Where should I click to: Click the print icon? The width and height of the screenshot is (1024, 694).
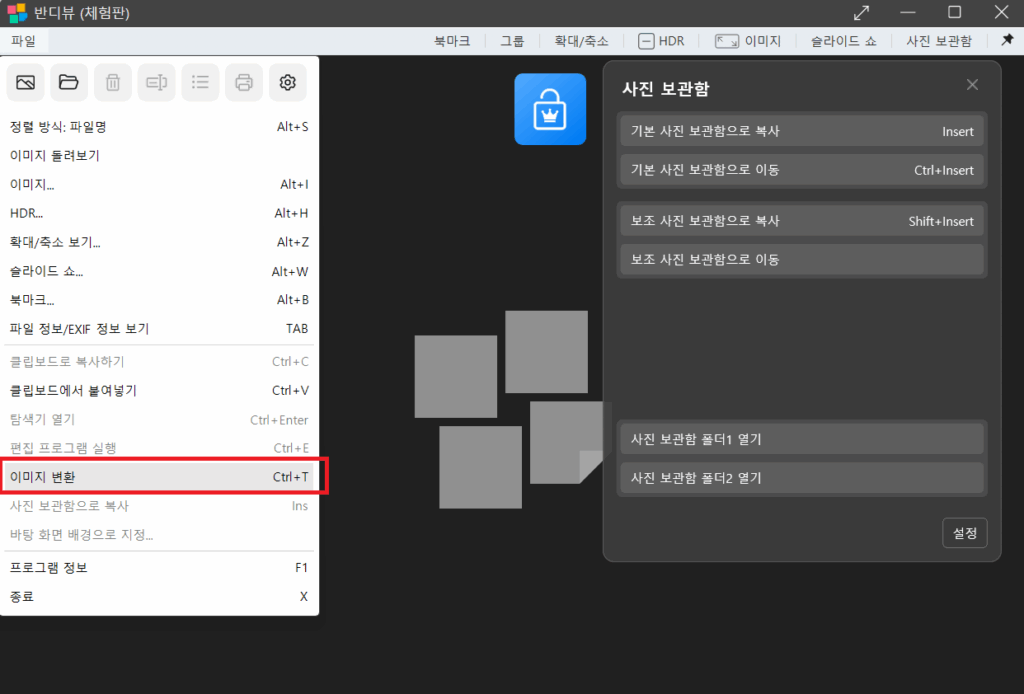click(243, 82)
